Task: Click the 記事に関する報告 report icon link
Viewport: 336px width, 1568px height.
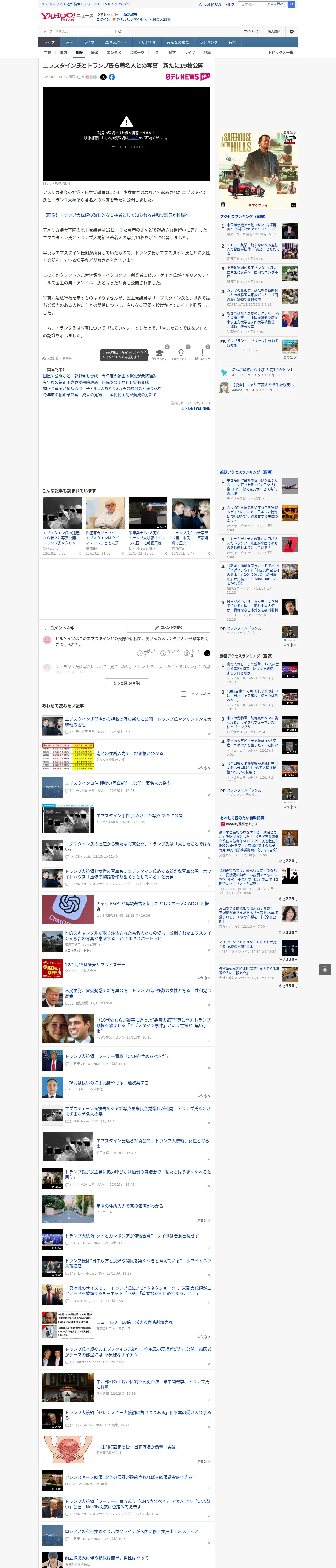Action: 57,359
